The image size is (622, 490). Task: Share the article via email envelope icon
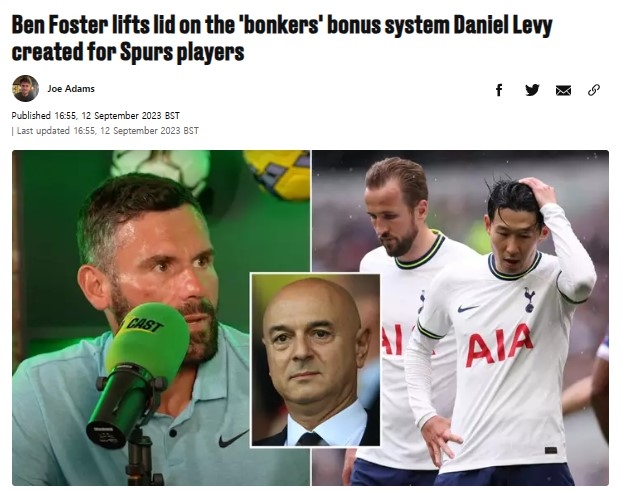[x=563, y=90]
